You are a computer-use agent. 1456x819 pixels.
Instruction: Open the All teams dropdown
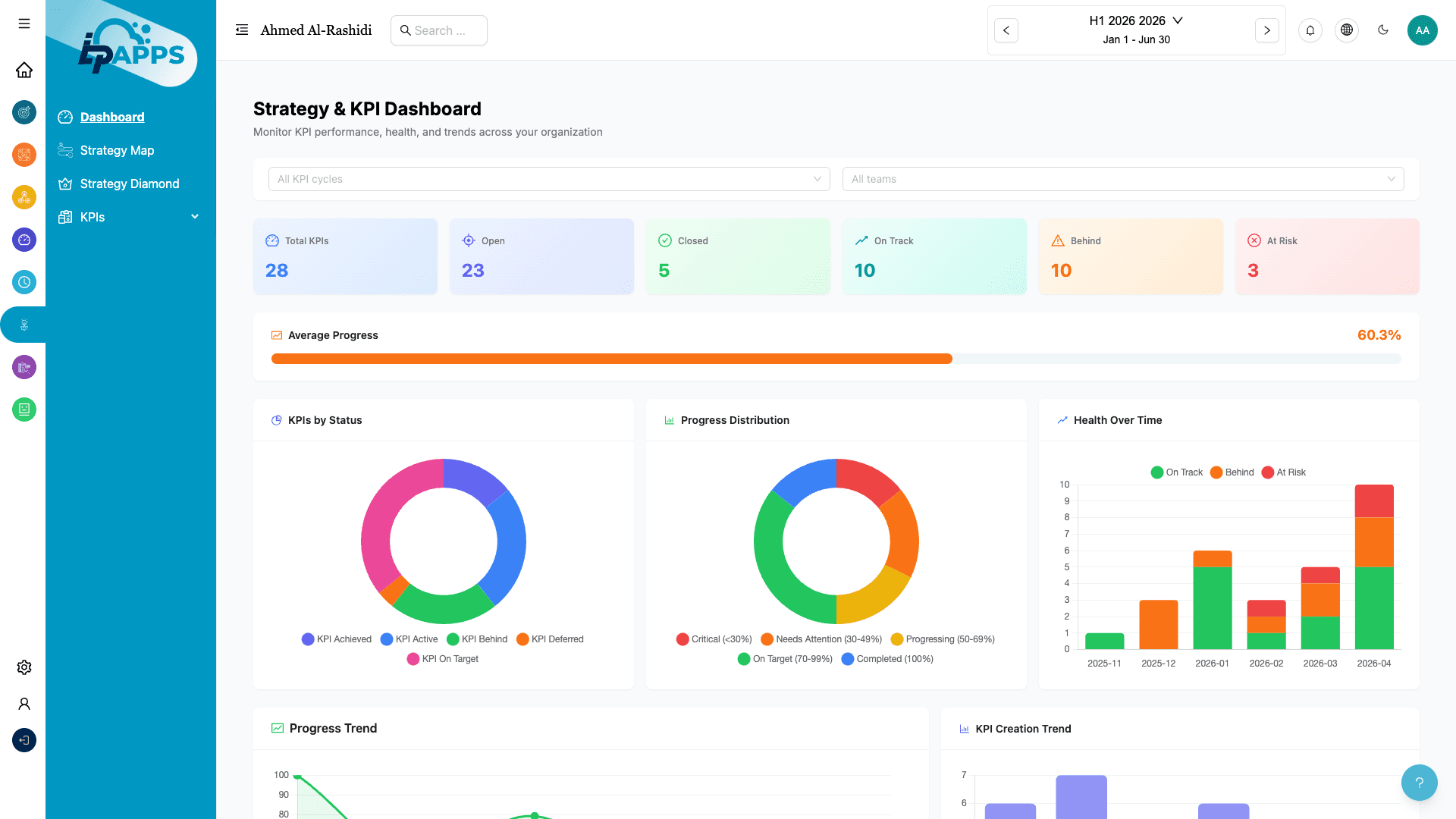click(1123, 179)
